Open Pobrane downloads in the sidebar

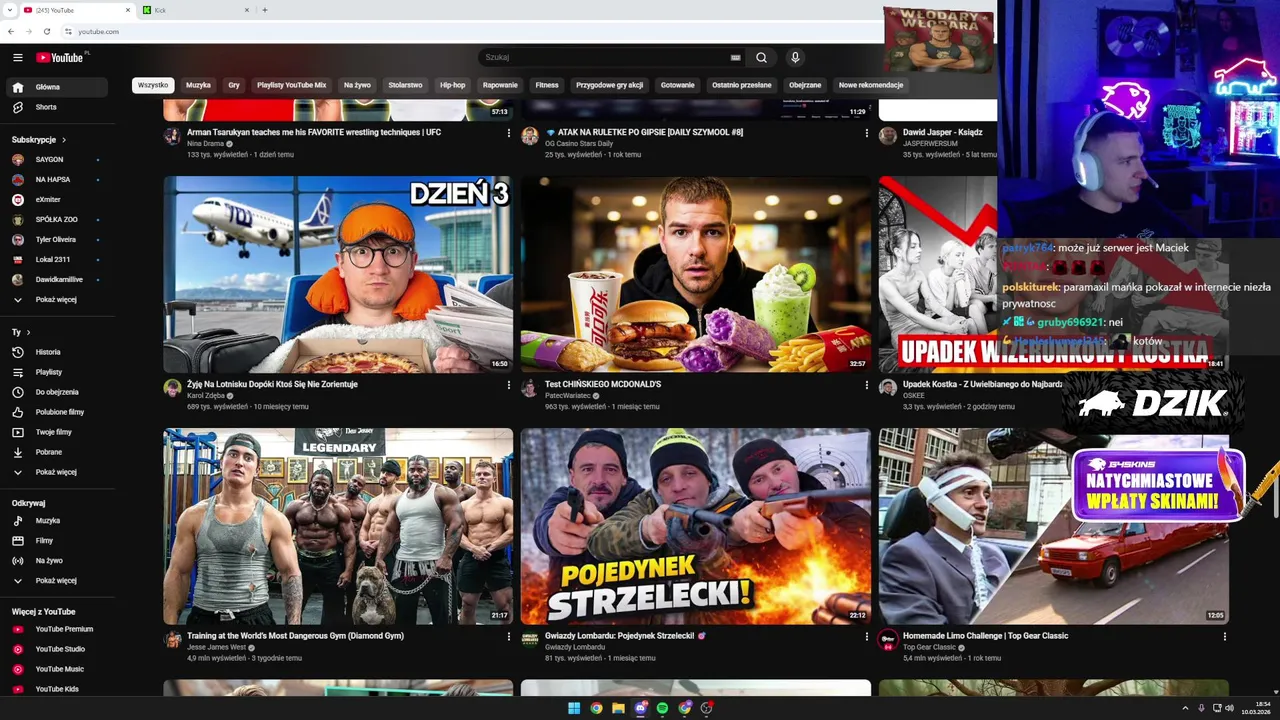59,452
